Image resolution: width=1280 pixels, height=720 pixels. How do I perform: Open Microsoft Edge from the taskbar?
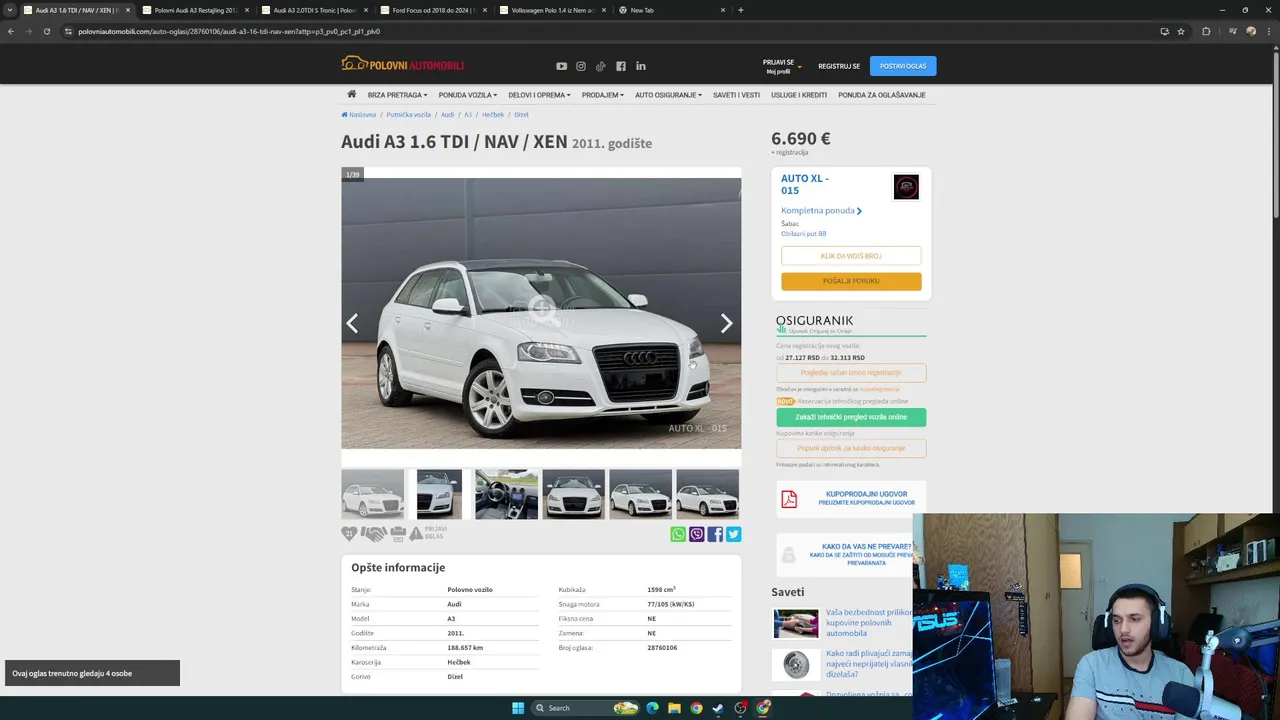pyautogui.click(x=652, y=708)
